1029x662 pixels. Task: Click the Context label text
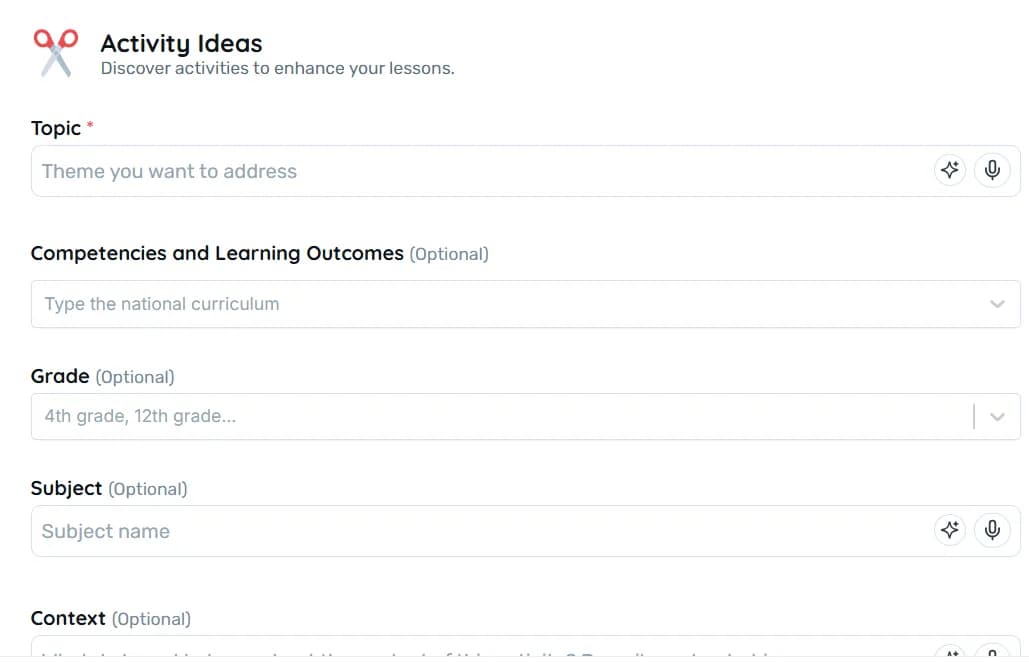point(68,619)
